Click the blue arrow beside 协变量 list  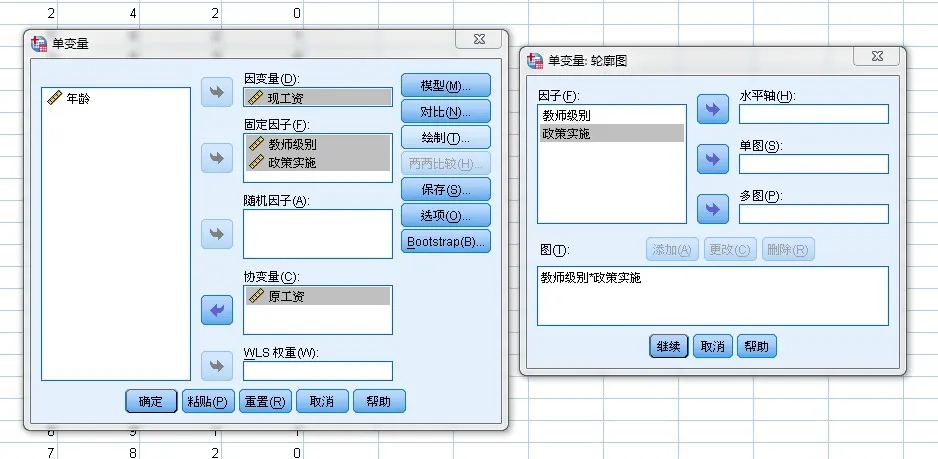(x=217, y=310)
